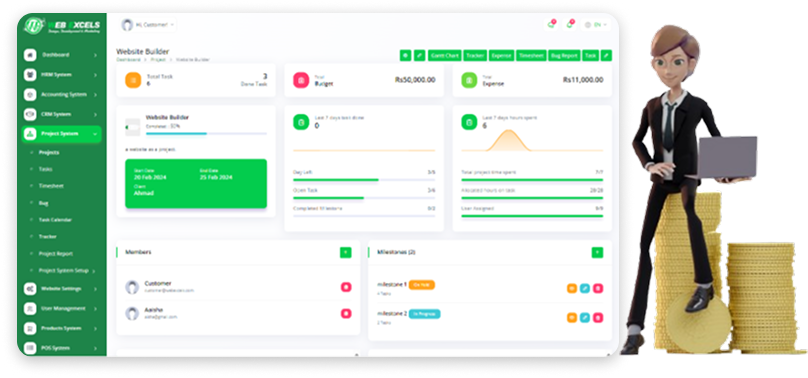Delete the Customer member with red icon
Image resolution: width=808 pixels, height=378 pixels.
click(x=346, y=287)
